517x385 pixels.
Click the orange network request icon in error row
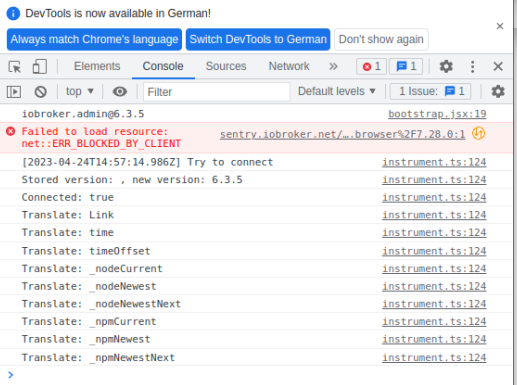click(x=479, y=133)
